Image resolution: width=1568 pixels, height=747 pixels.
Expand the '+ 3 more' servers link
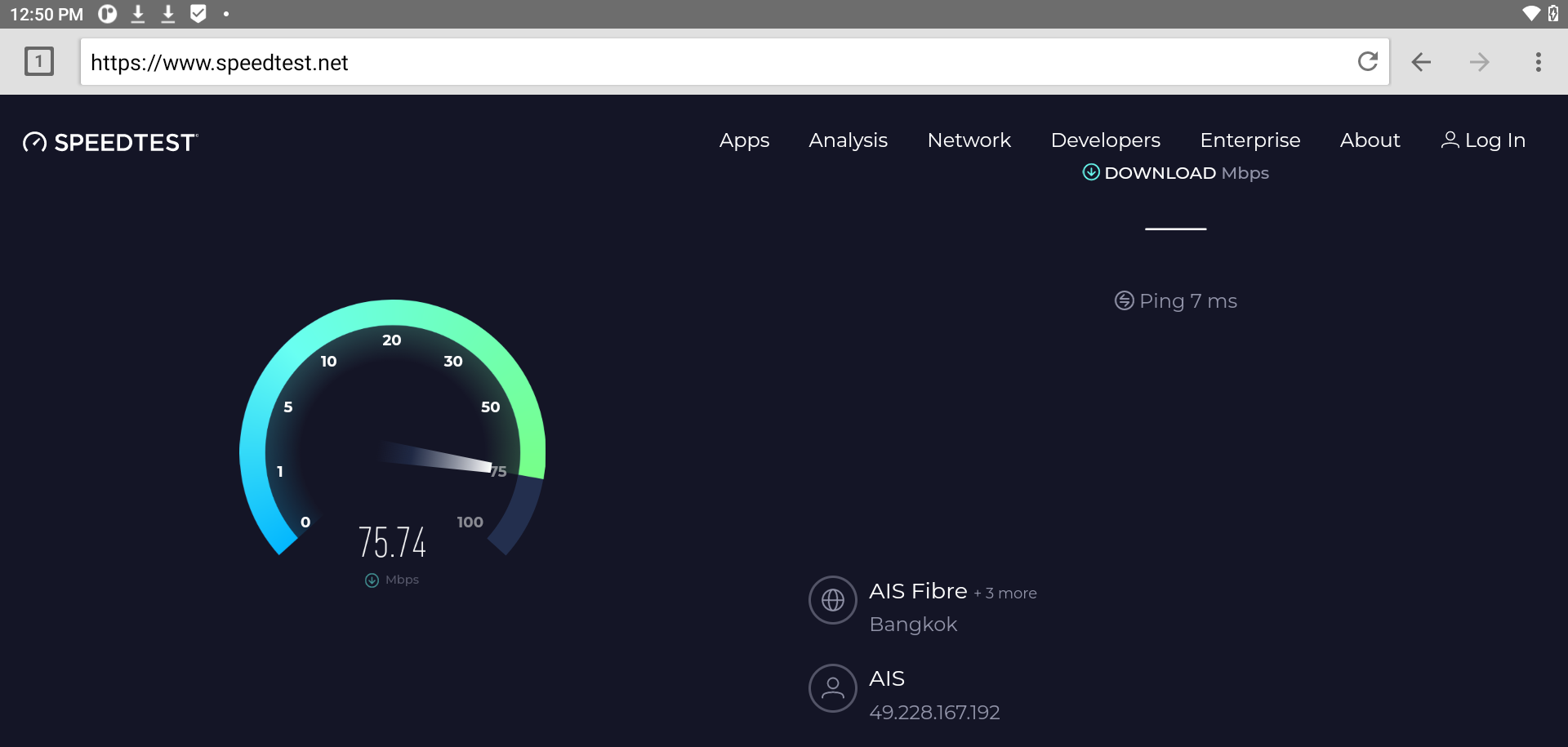(x=1005, y=594)
